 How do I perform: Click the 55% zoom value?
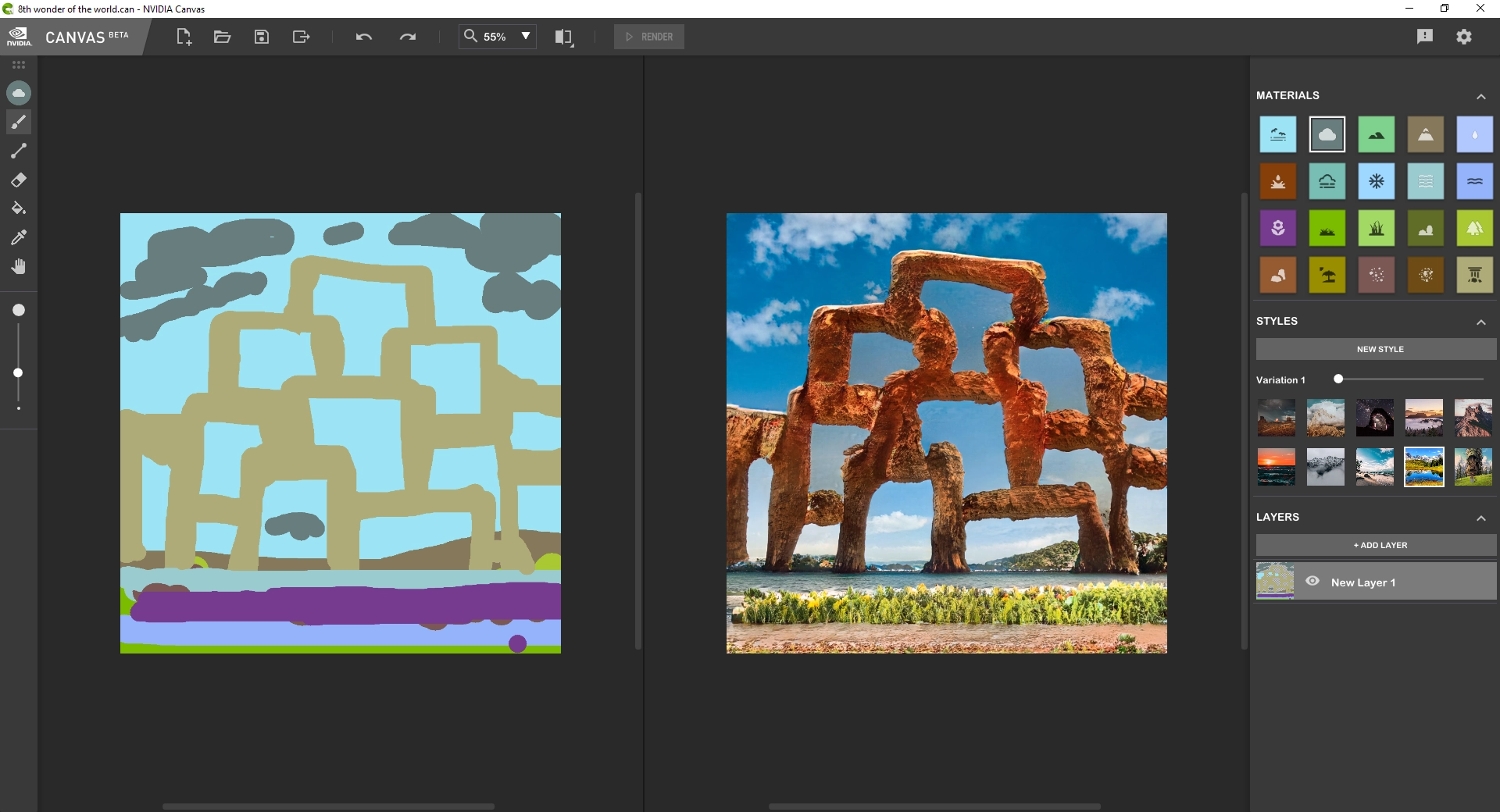pyautogui.click(x=495, y=37)
